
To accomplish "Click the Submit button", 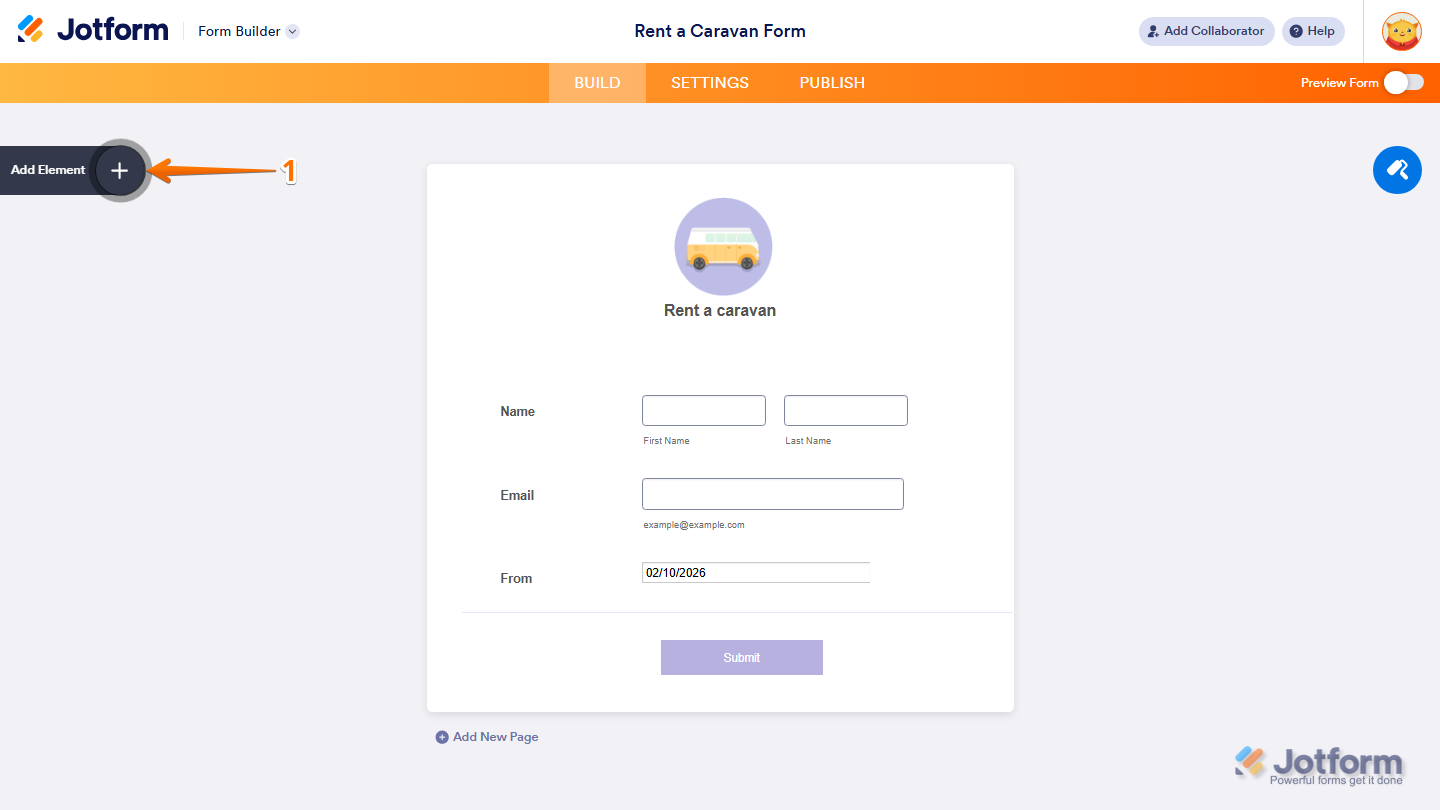I will point(741,657).
